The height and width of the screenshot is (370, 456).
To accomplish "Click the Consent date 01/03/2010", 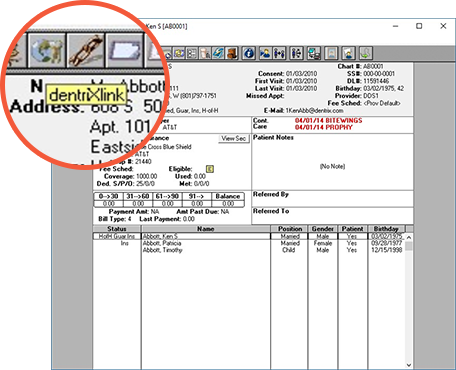I will coord(301,74).
